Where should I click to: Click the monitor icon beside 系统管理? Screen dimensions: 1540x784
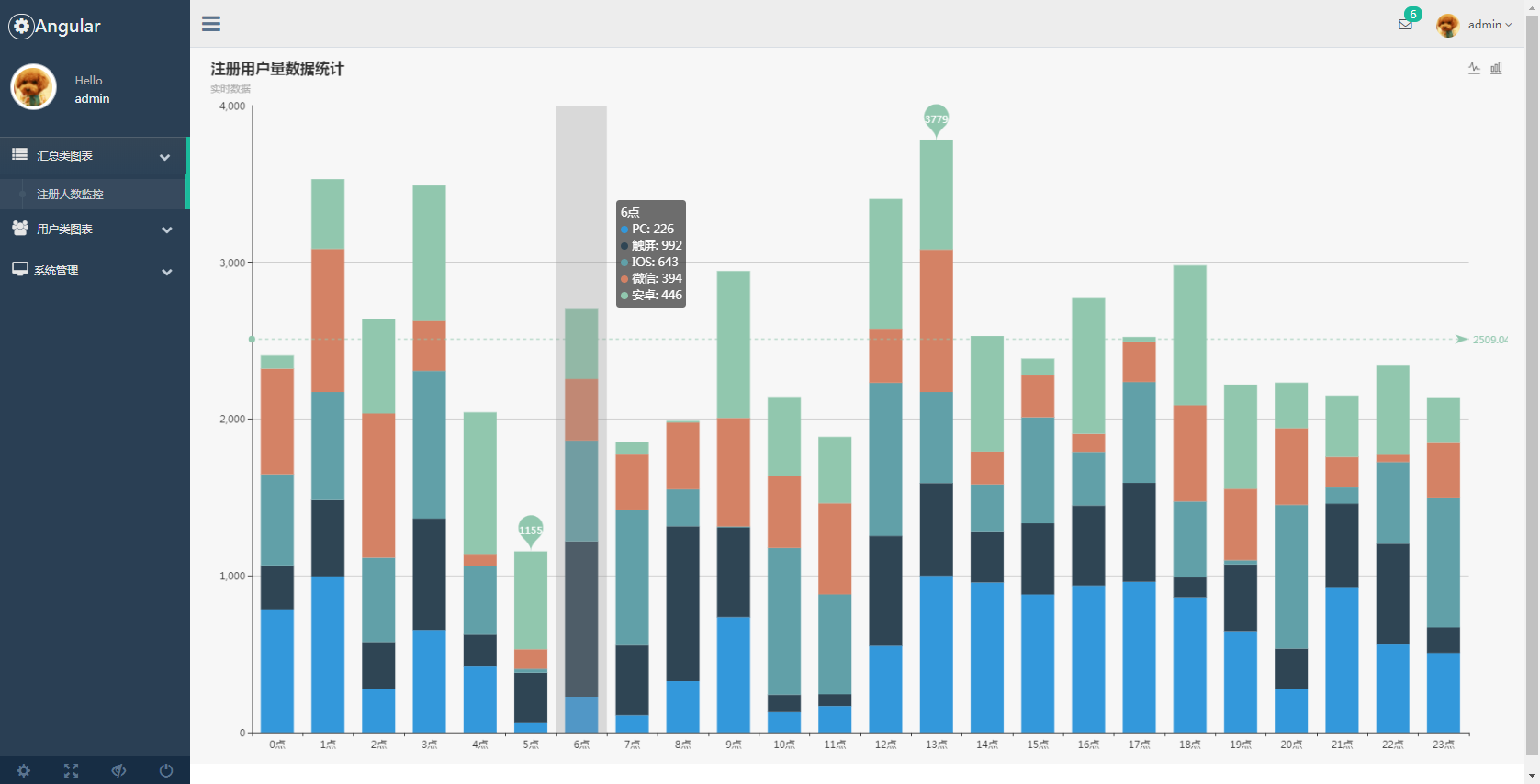tap(20, 269)
